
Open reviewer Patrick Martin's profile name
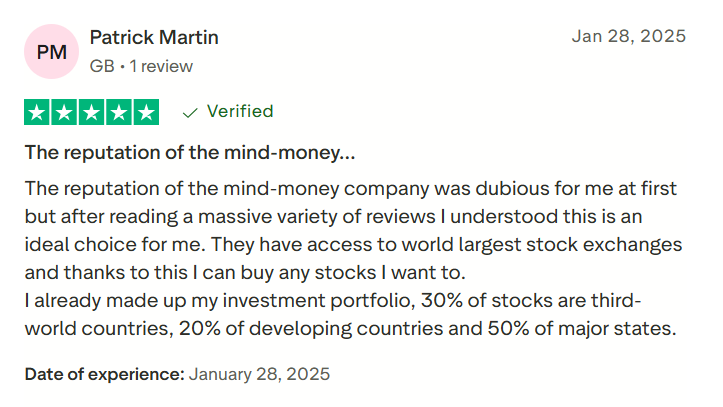pos(154,38)
